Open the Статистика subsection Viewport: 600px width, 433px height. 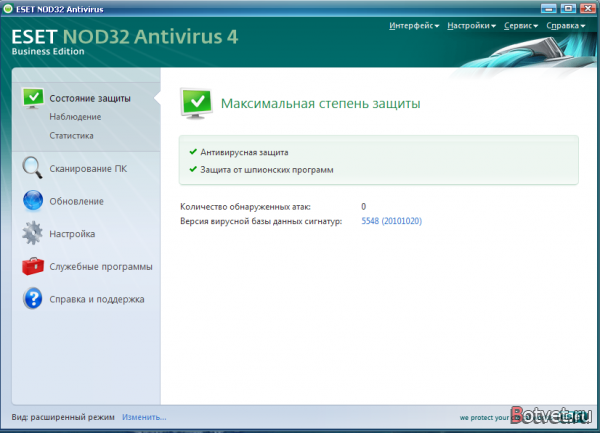point(71,135)
